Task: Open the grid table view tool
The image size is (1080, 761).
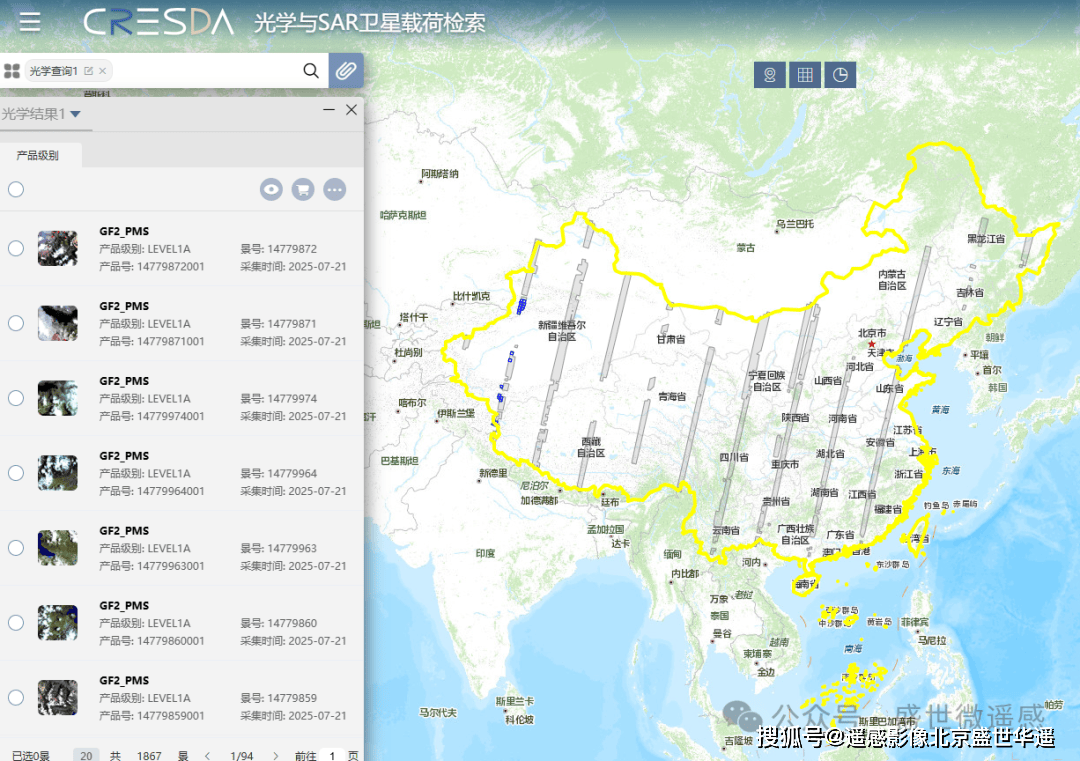Action: pos(805,75)
